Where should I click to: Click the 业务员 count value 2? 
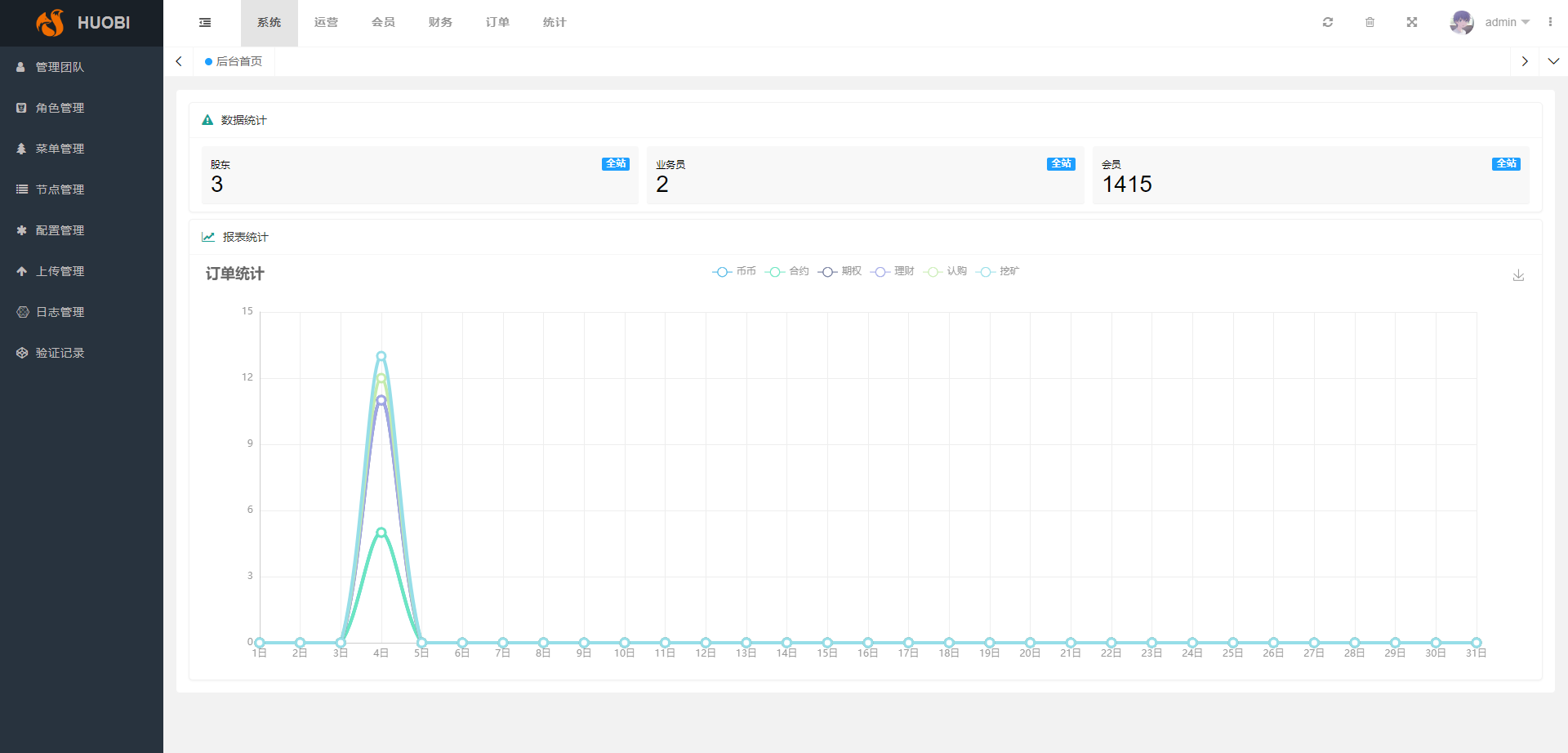[662, 185]
